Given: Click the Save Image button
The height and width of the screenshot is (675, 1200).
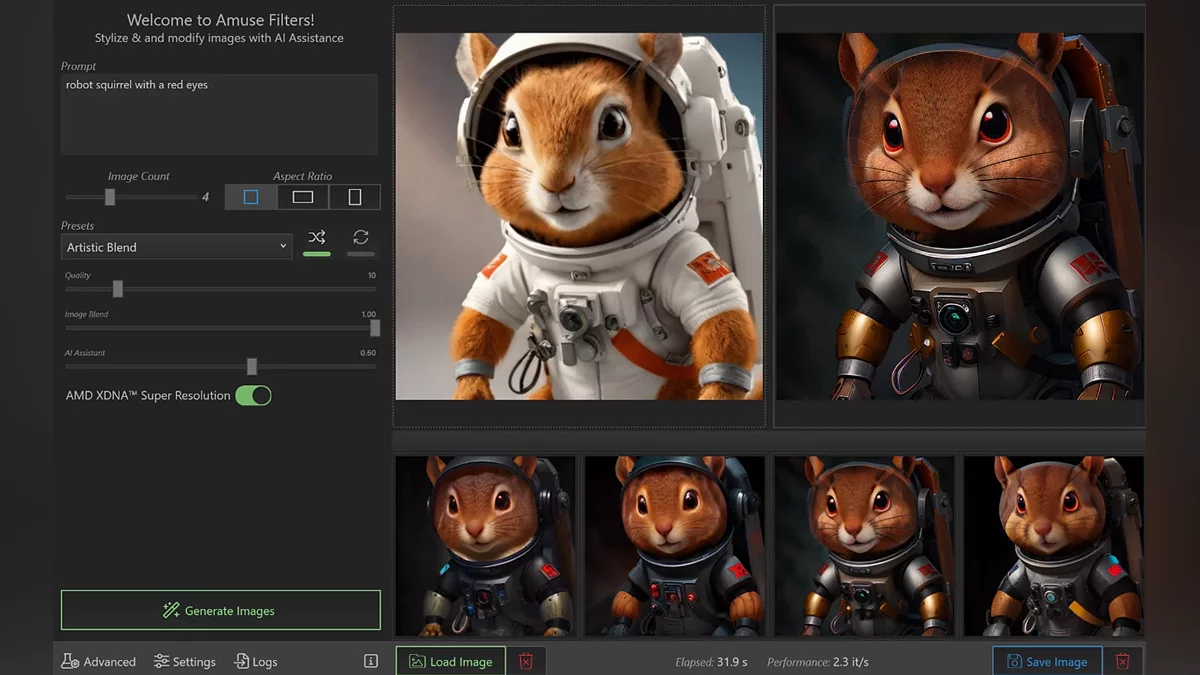Looking at the screenshot, I should click(1047, 661).
